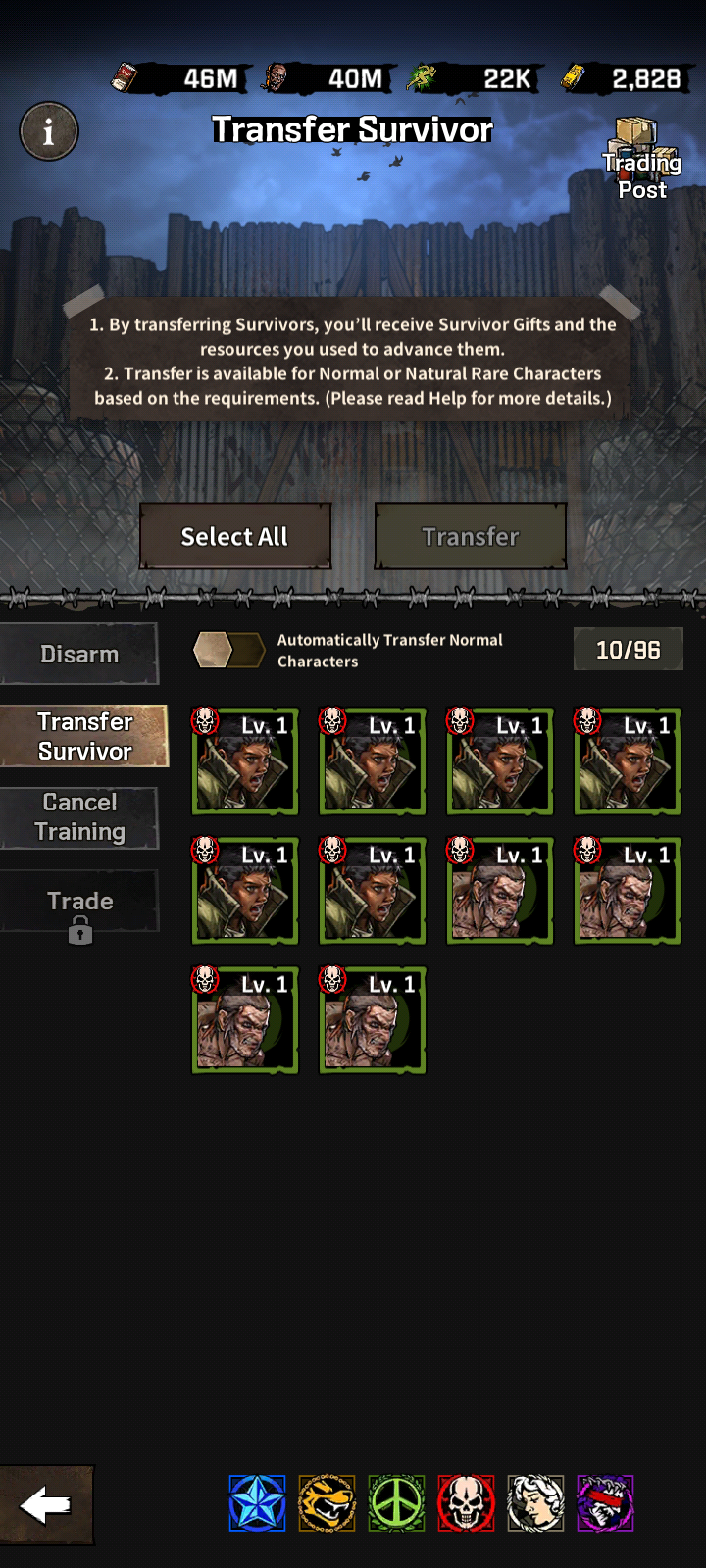
Task: Filter by green peace sign icon
Action: coord(396,1503)
